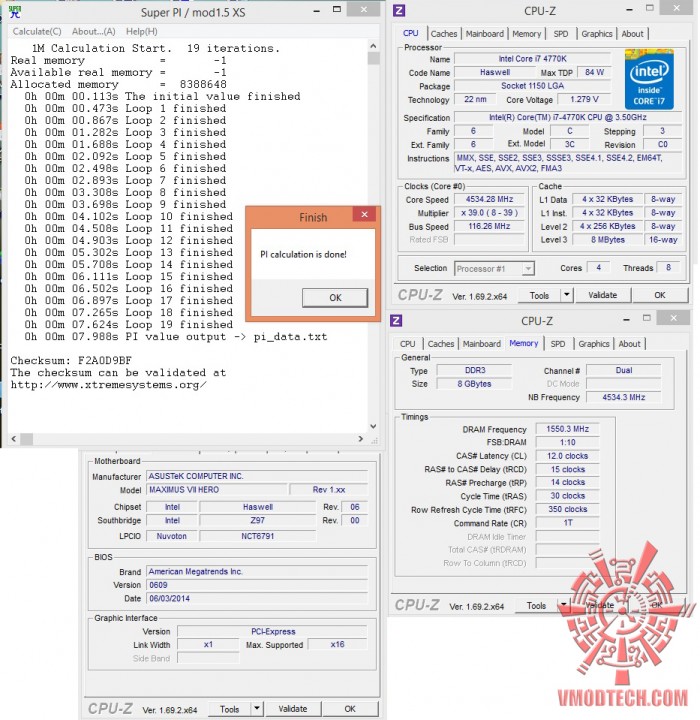This screenshot has height=720, width=700.
Task: Click the Core Voltage value 1.279 V
Action: tap(584, 99)
